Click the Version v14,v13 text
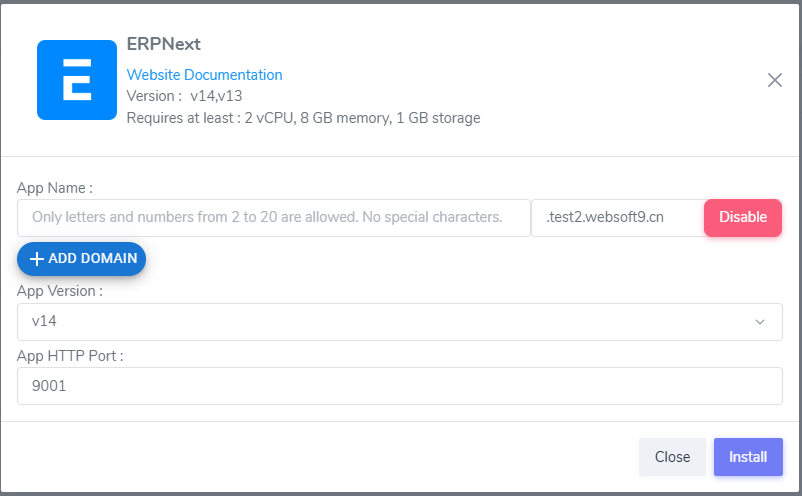Image resolution: width=802 pixels, height=496 pixels. coord(185,96)
